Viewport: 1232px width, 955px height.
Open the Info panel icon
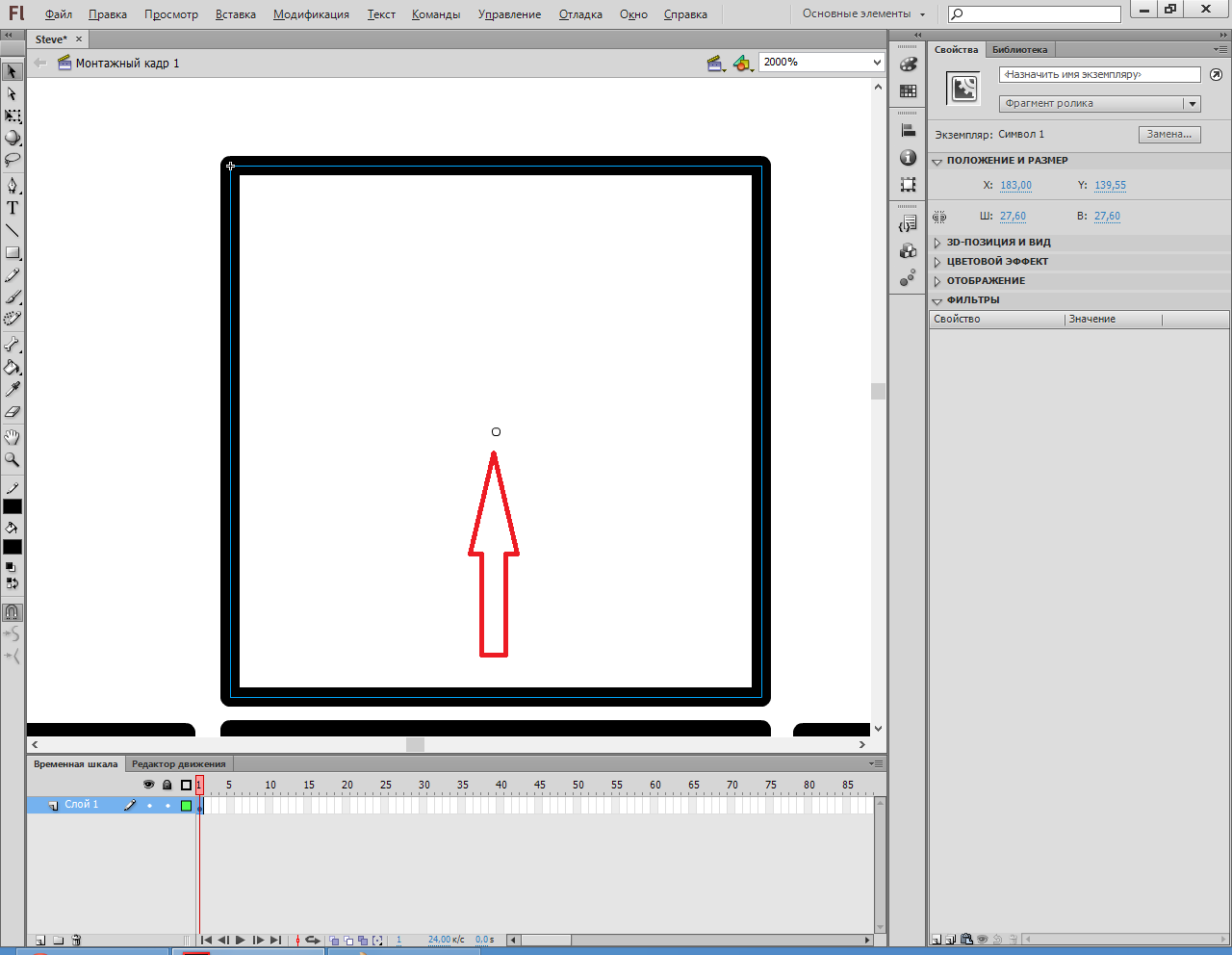[x=908, y=158]
